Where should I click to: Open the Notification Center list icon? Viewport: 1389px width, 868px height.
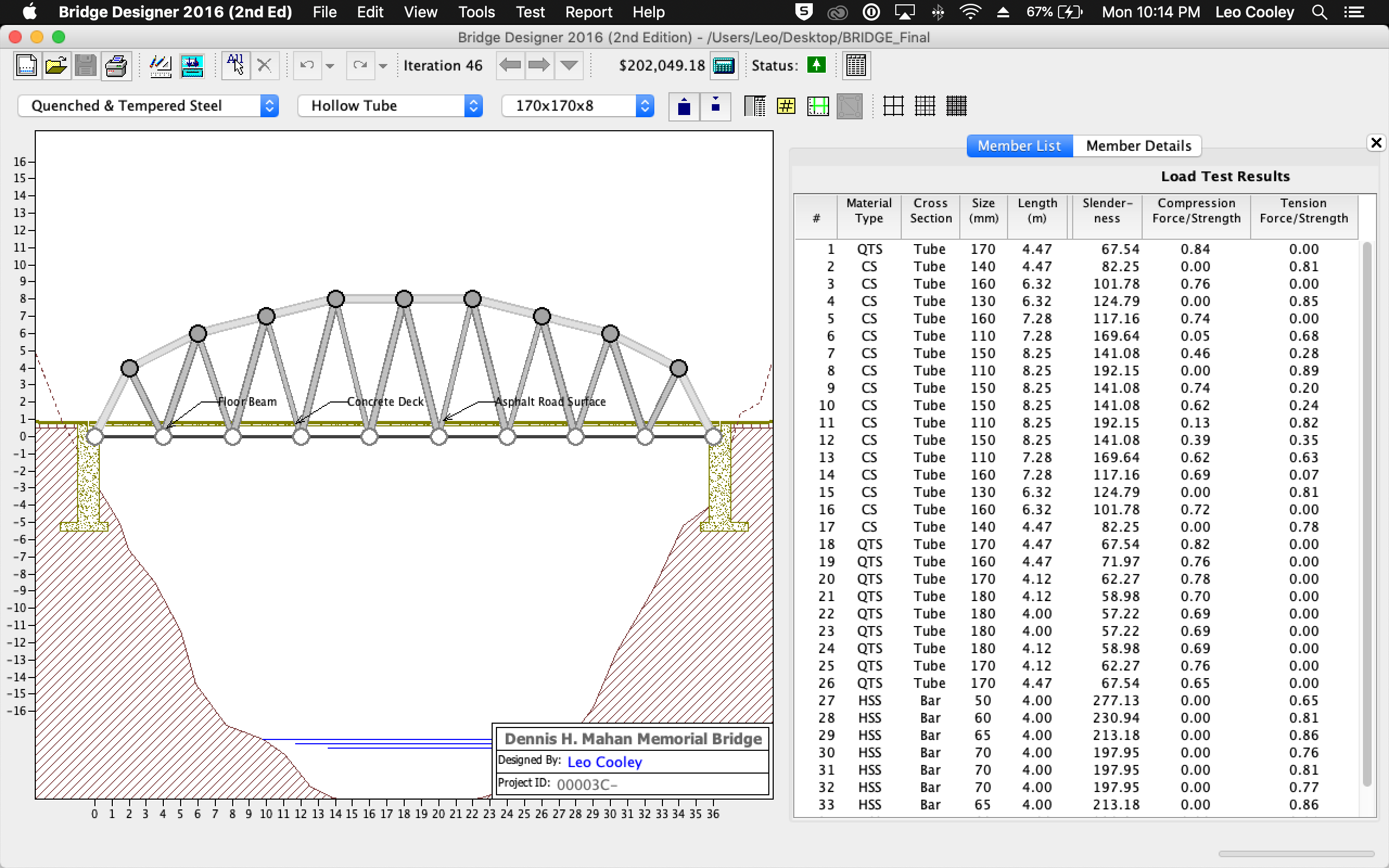1355,12
